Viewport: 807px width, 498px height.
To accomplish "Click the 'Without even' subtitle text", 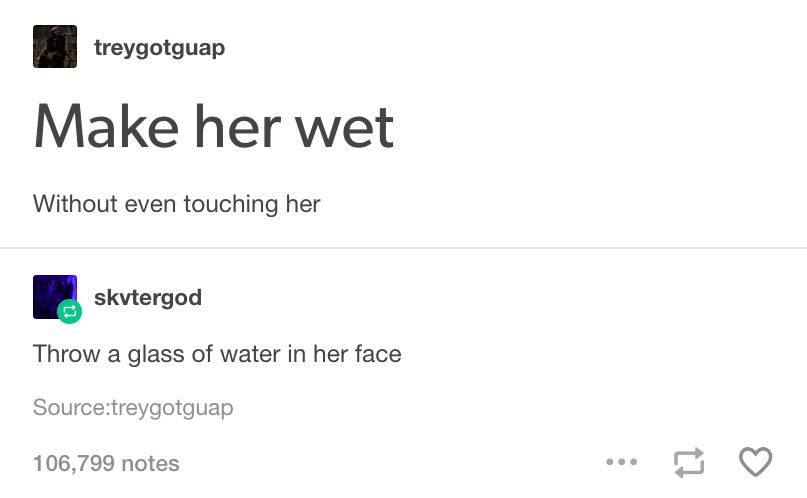I will pos(104,204).
